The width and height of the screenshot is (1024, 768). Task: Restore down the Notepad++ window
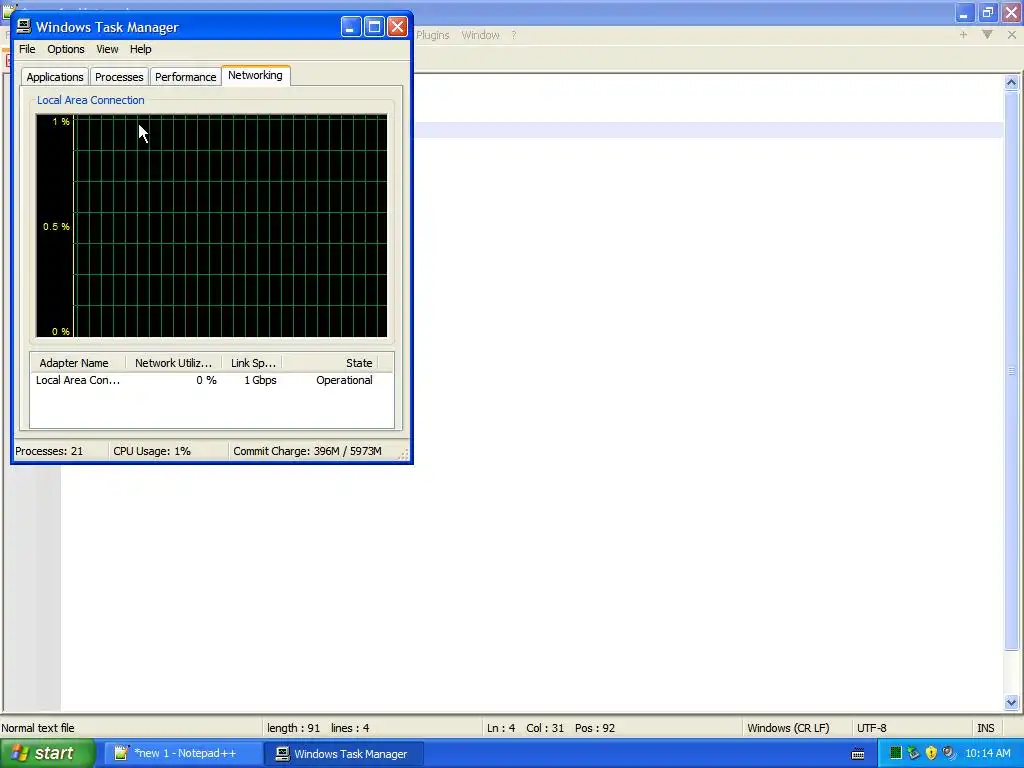987,12
